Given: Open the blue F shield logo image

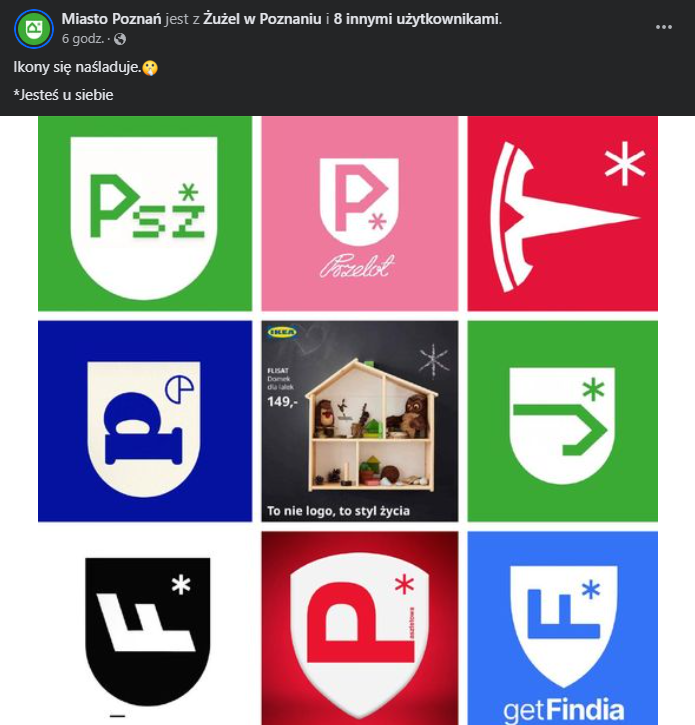Looking at the screenshot, I should pos(562,610).
